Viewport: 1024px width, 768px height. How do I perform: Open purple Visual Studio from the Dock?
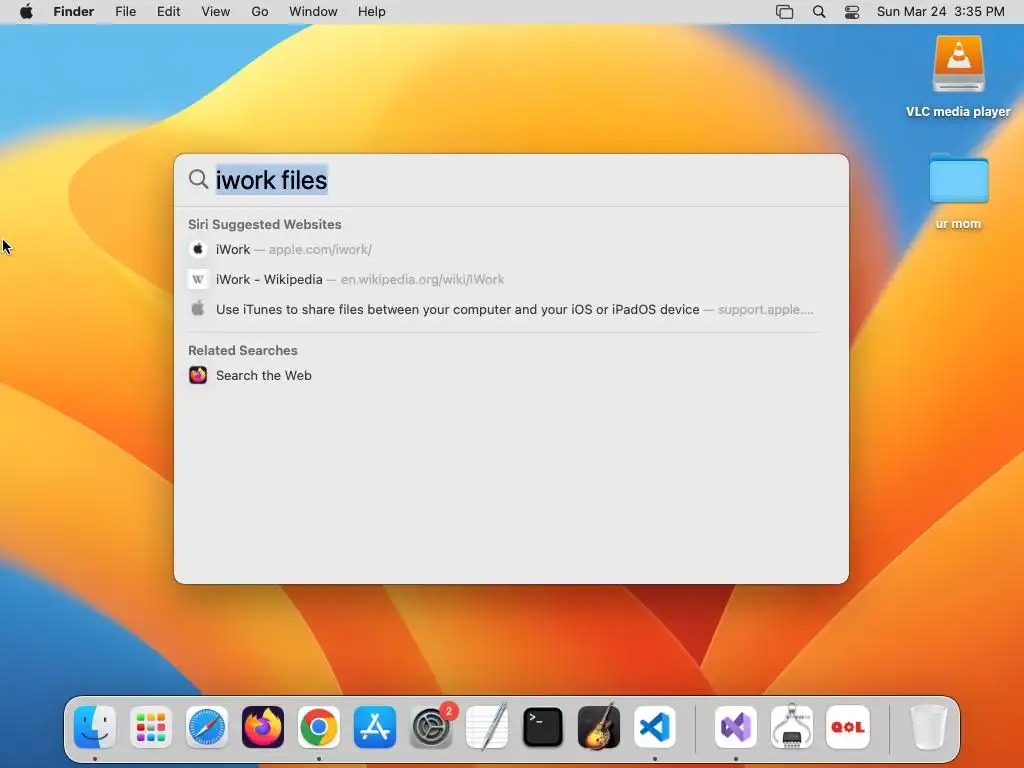pos(736,727)
